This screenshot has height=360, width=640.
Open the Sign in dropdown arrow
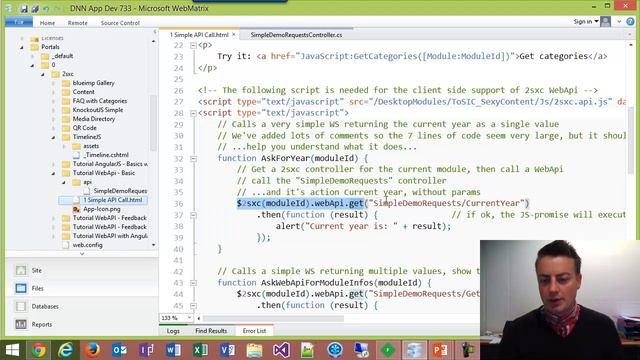click(596, 21)
